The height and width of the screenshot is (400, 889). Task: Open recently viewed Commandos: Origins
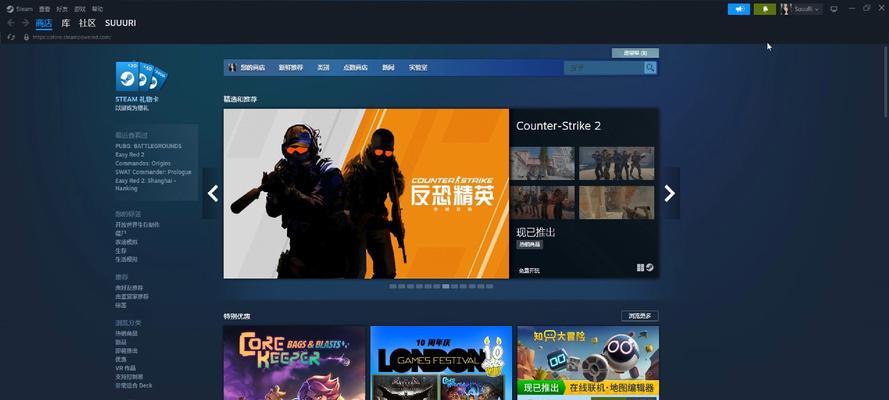click(x=143, y=163)
